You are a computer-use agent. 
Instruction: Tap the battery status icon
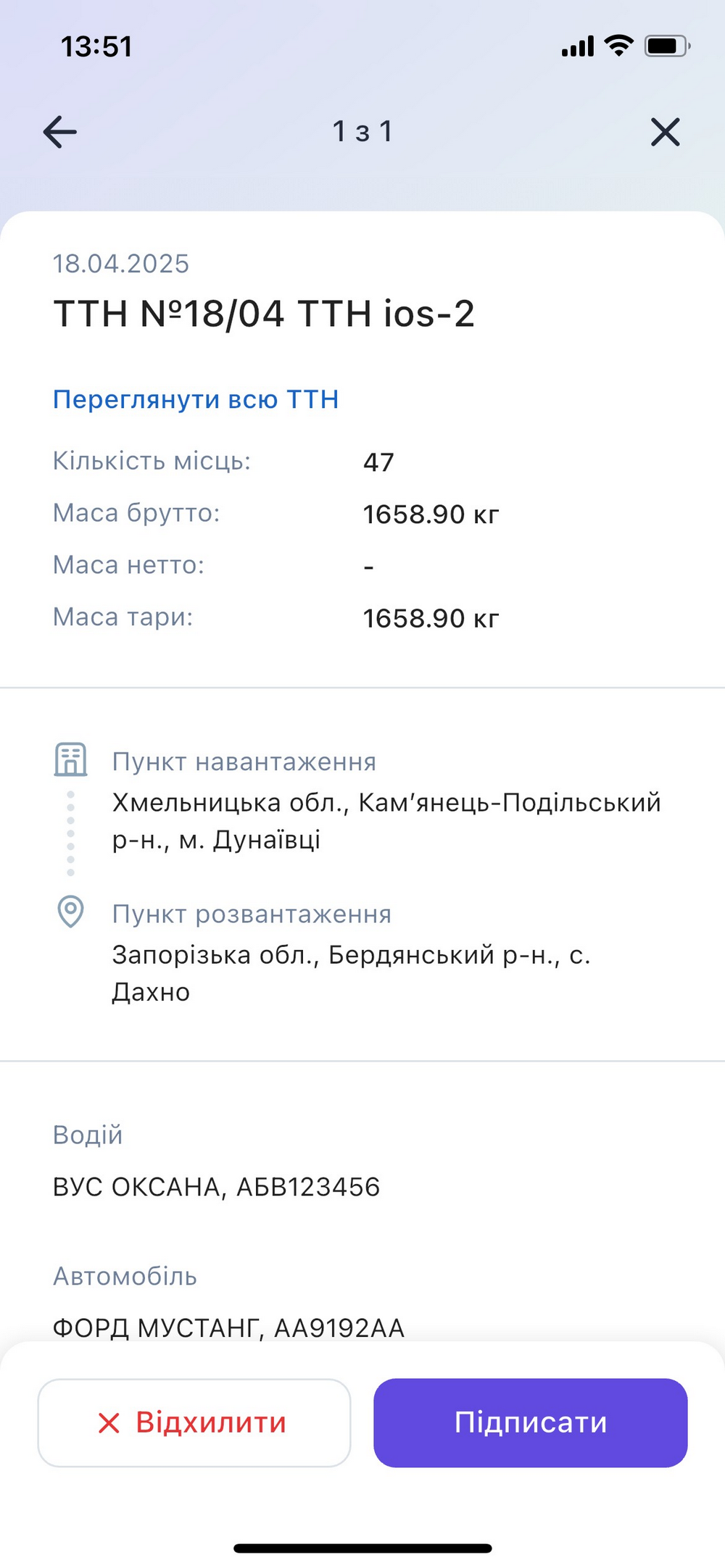click(x=668, y=46)
